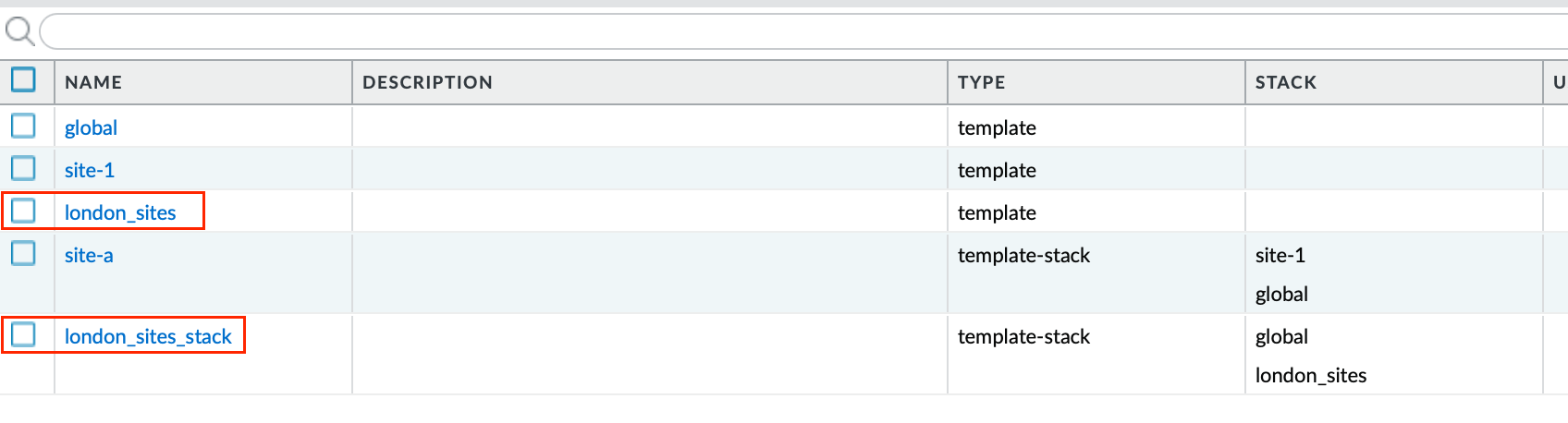Click the template-stack type cell for site-a
Image resolution: width=1568 pixels, height=423 pixels.
point(1023,256)
